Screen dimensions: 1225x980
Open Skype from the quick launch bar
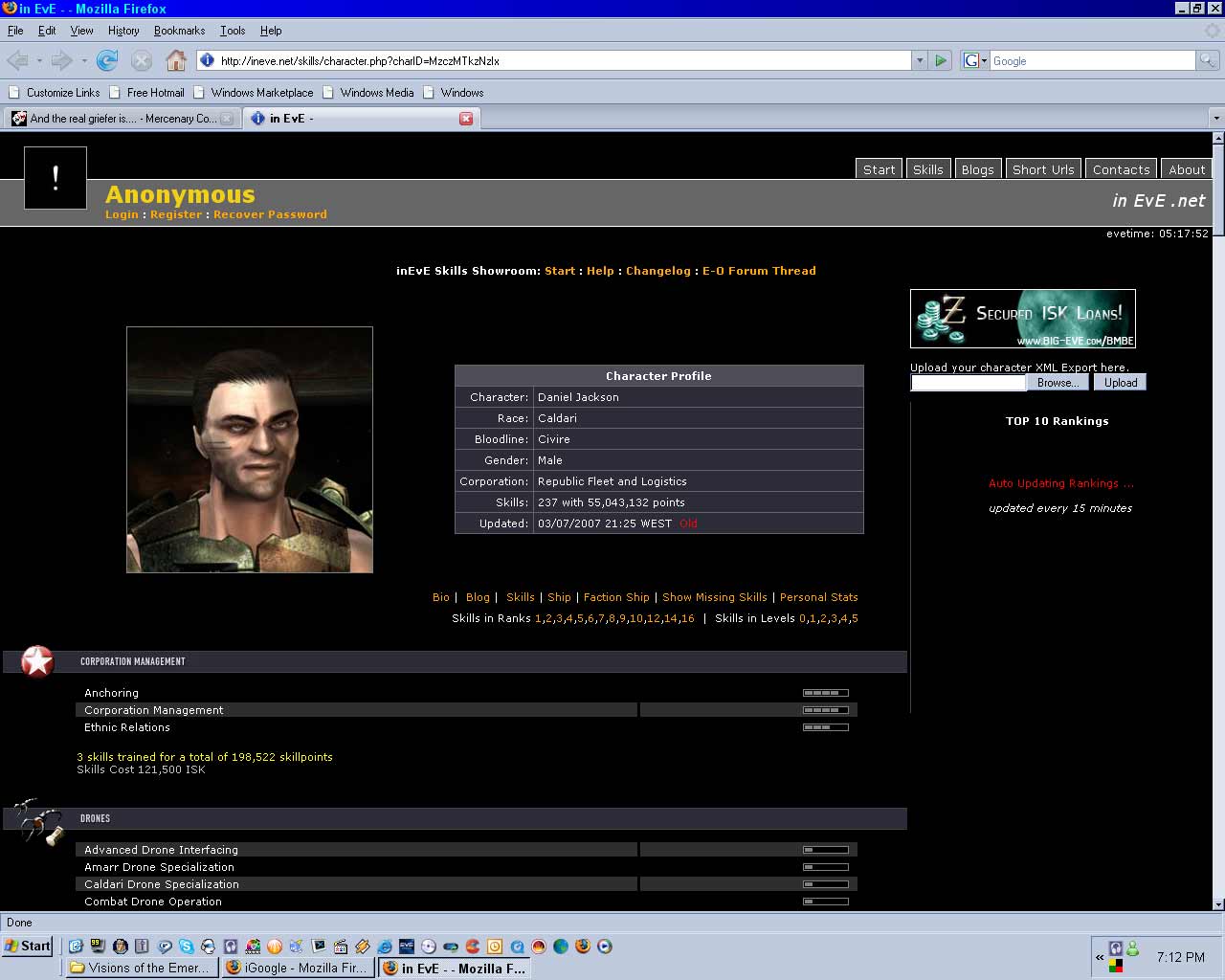[x=187, y=947]
